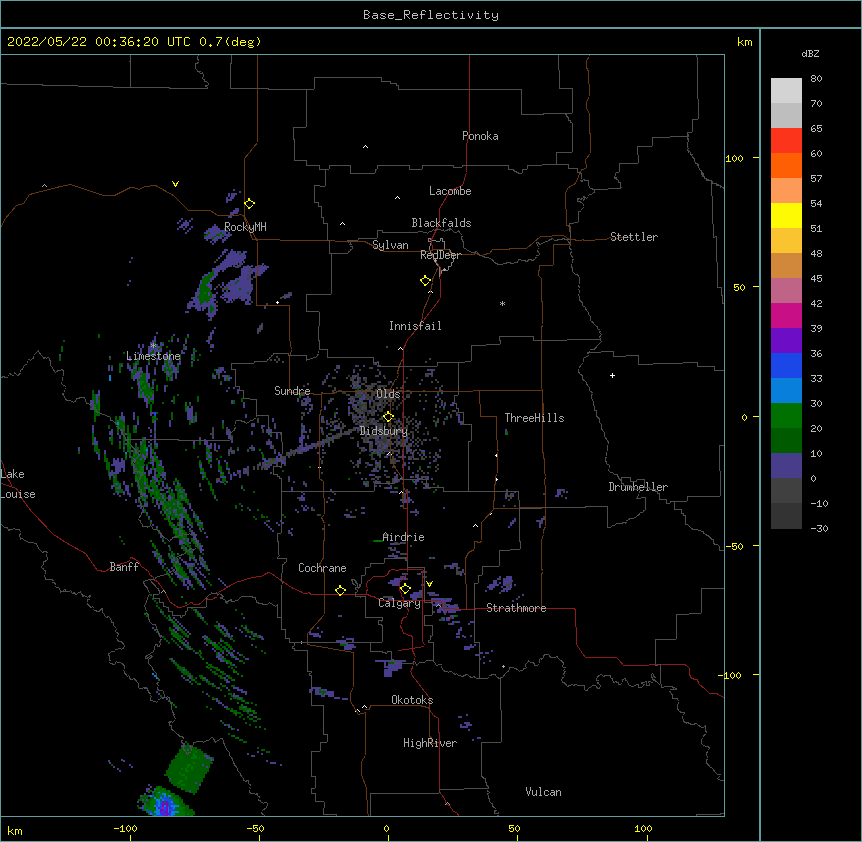Click the Okotoks label
The height and width of the screenshot is (842, 862).
(412, 700)
